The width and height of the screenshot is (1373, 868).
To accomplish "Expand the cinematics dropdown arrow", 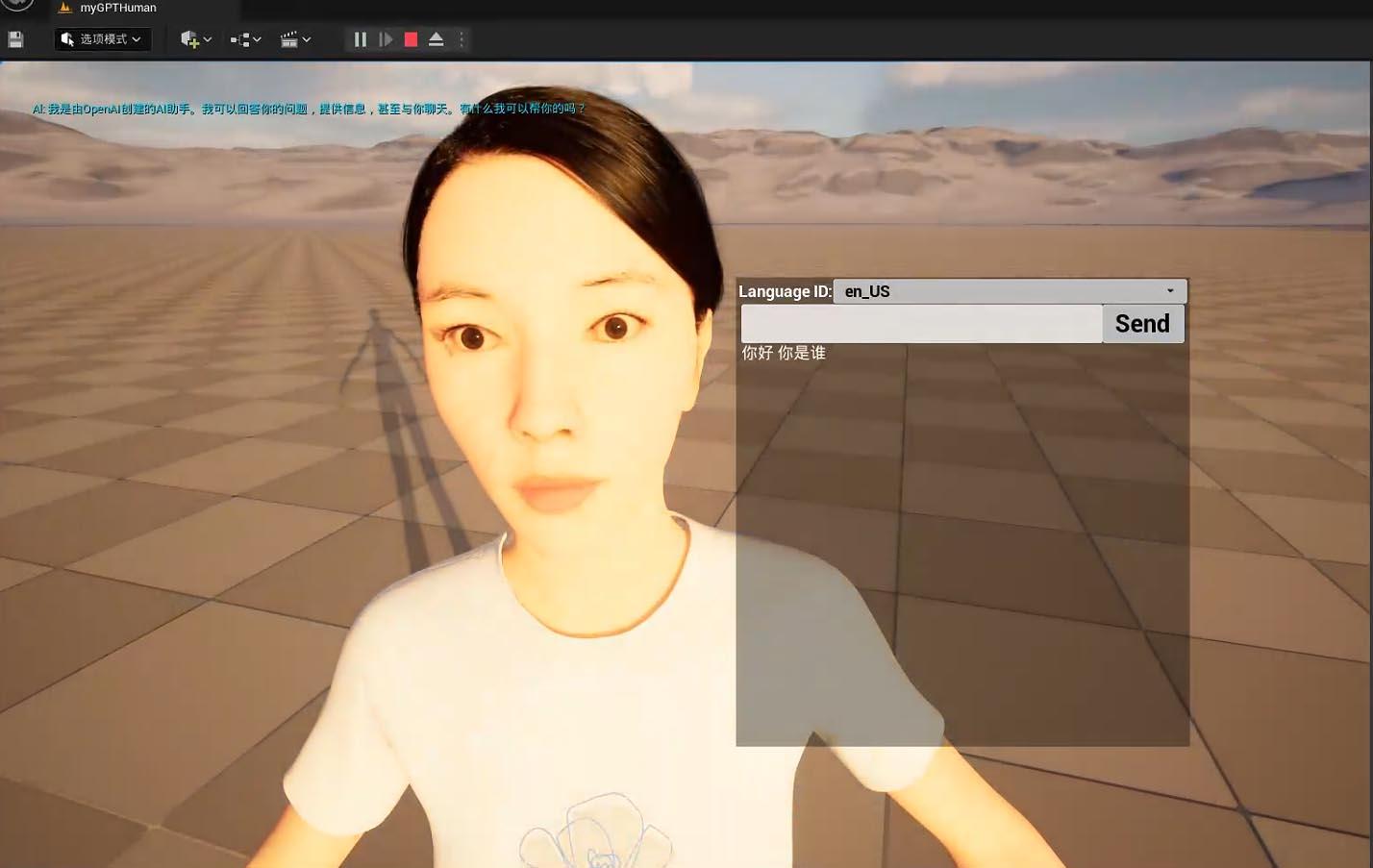I will (x=307, y=39).
